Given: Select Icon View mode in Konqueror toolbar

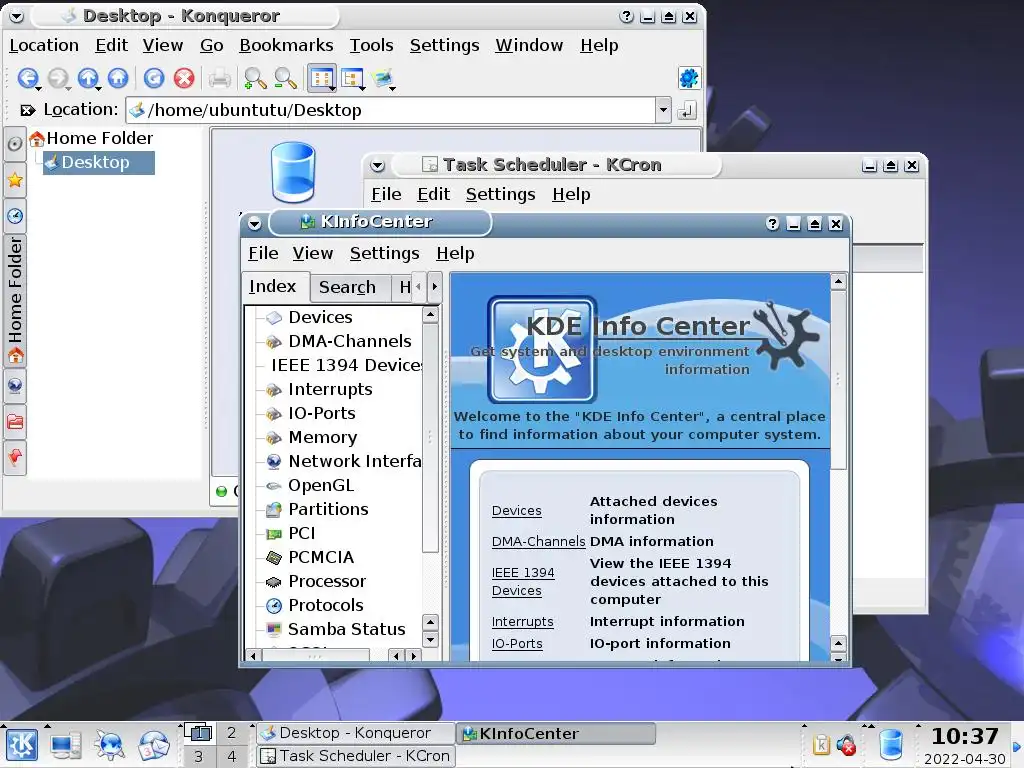Looking at the screenshot, I should tap(321, 79).
